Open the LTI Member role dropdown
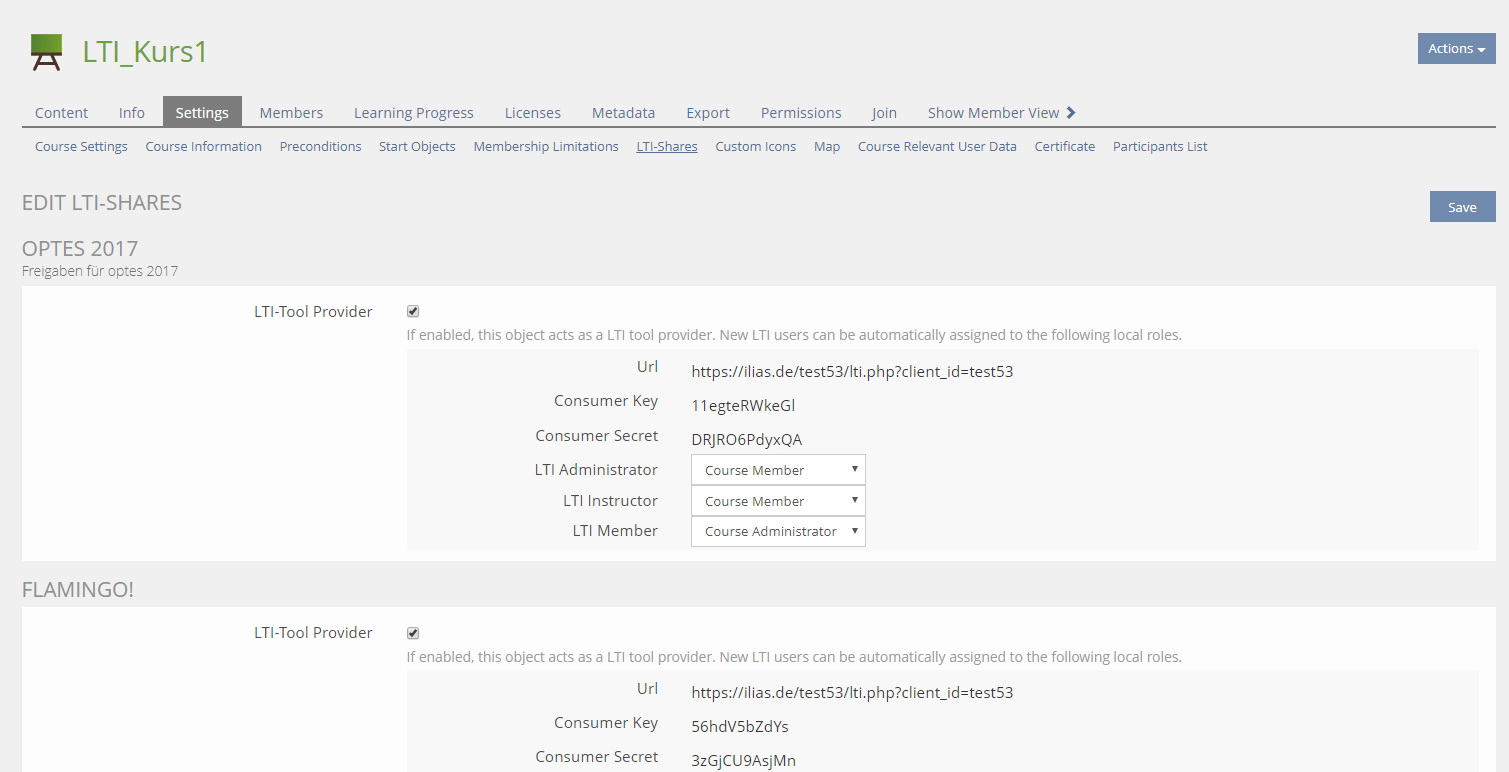Screen dimensions: 1509x772 778,531
